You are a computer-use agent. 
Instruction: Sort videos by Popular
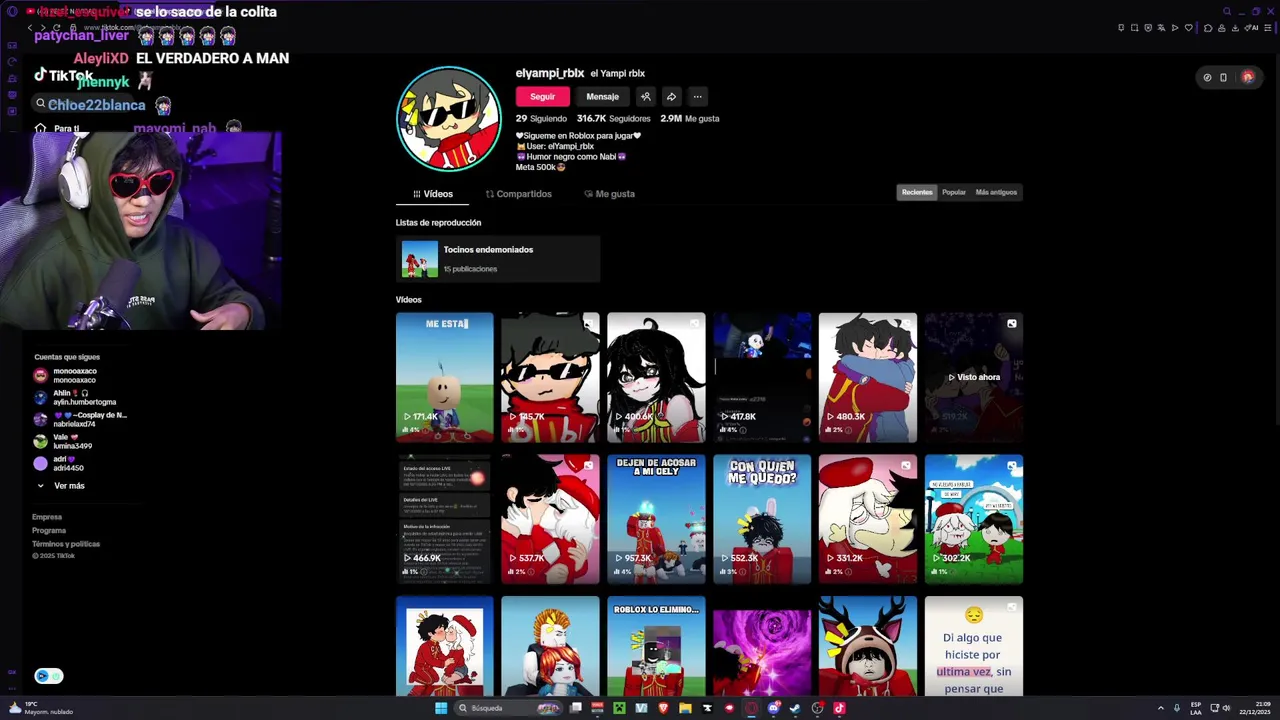tap(954, 192)
